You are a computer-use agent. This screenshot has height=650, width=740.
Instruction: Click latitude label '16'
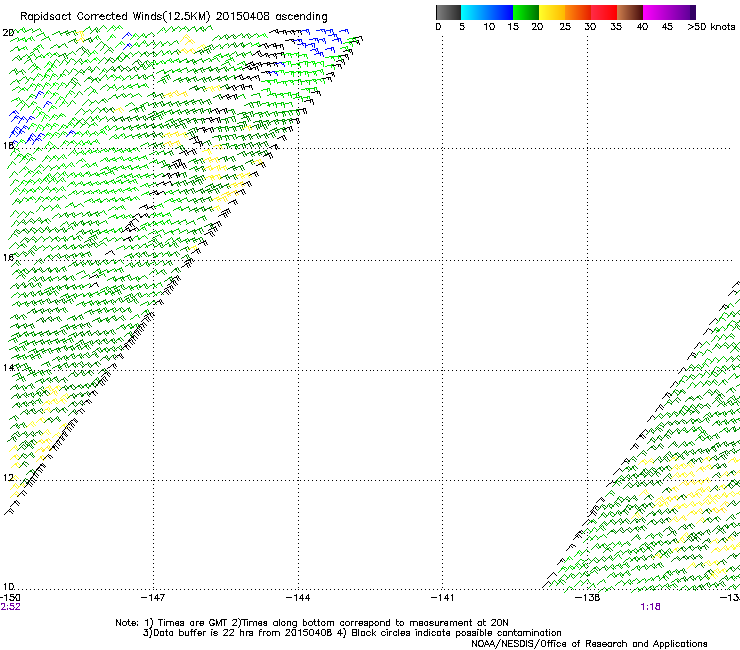point(8,257)
